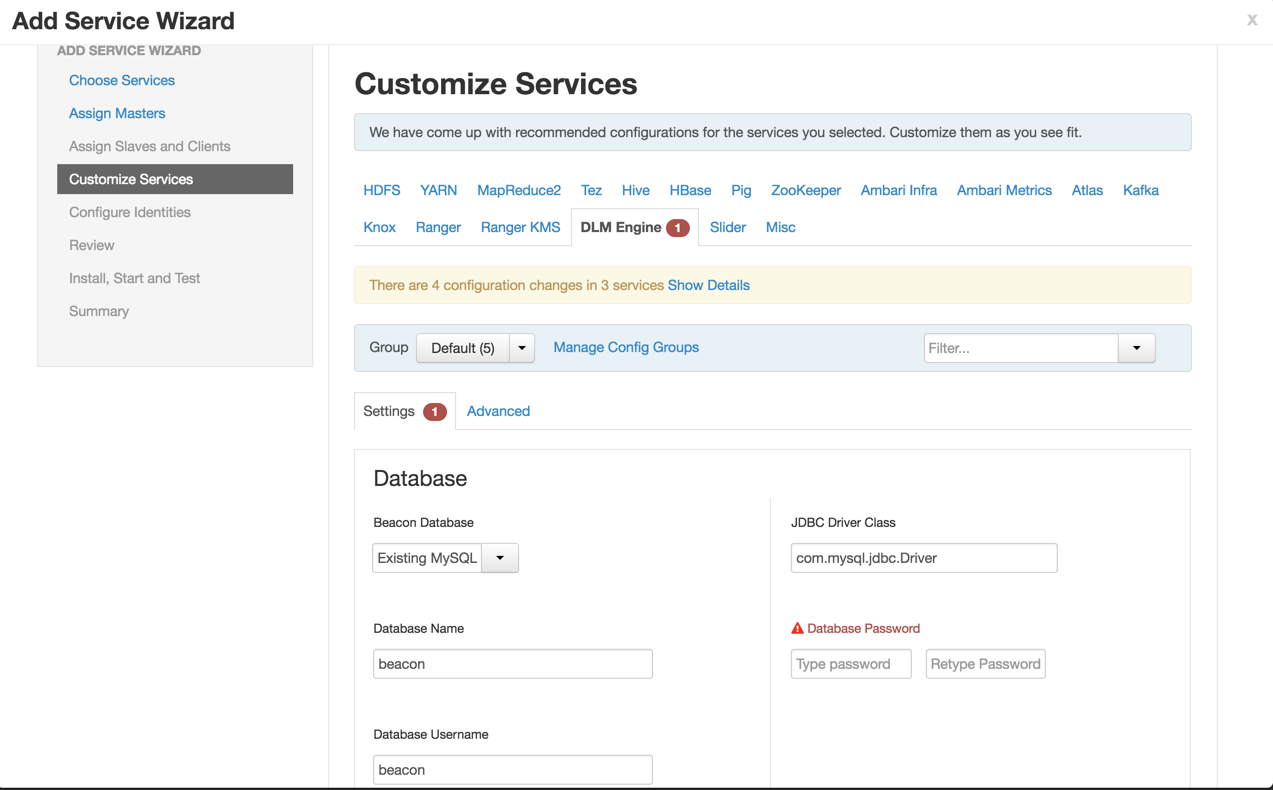
Task: Navigate to Assign Masters step
Action: [x=117, y=113]
